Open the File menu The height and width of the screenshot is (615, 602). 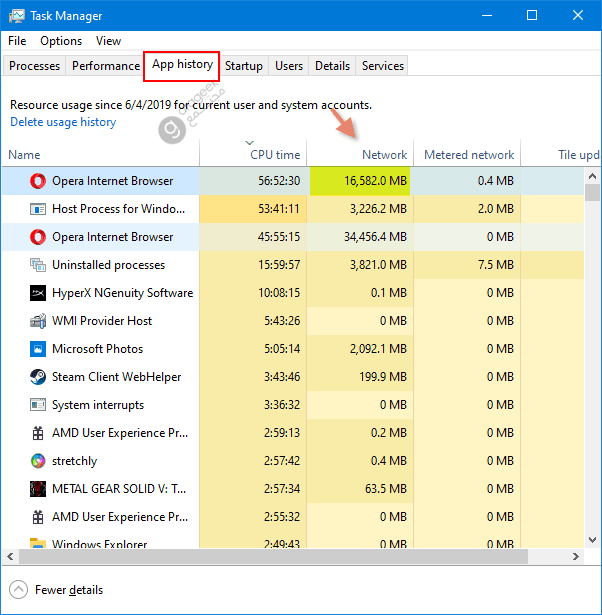click(x=17, y=41)
